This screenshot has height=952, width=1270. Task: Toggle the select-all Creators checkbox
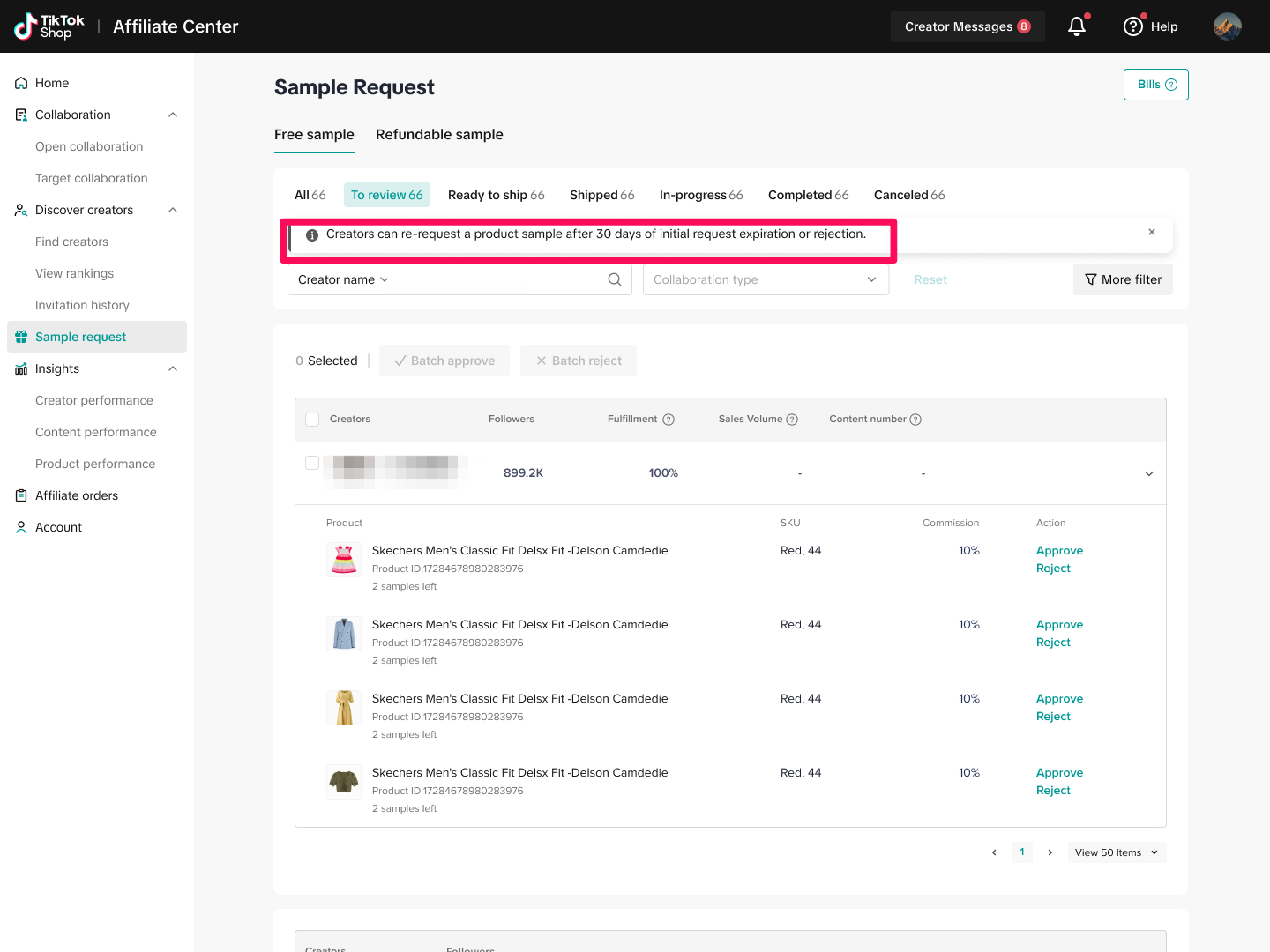312,420
